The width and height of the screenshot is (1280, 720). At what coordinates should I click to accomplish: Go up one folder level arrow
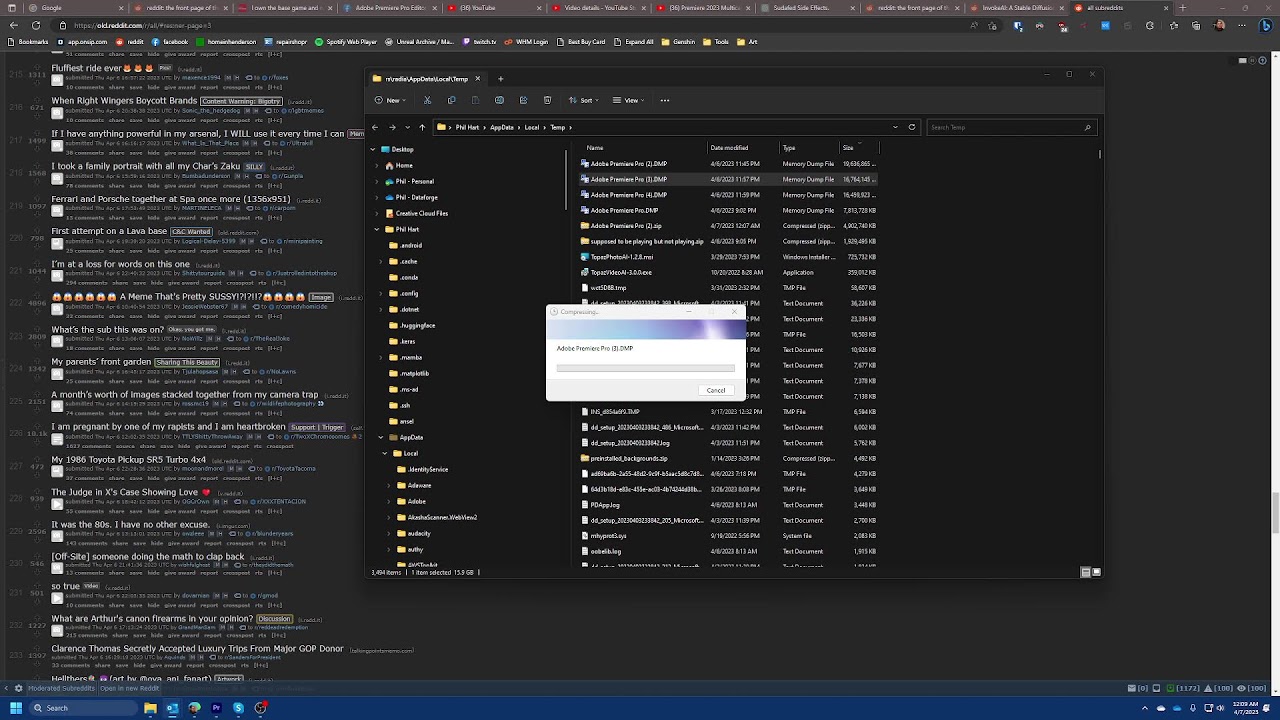[x=422, y=127]
